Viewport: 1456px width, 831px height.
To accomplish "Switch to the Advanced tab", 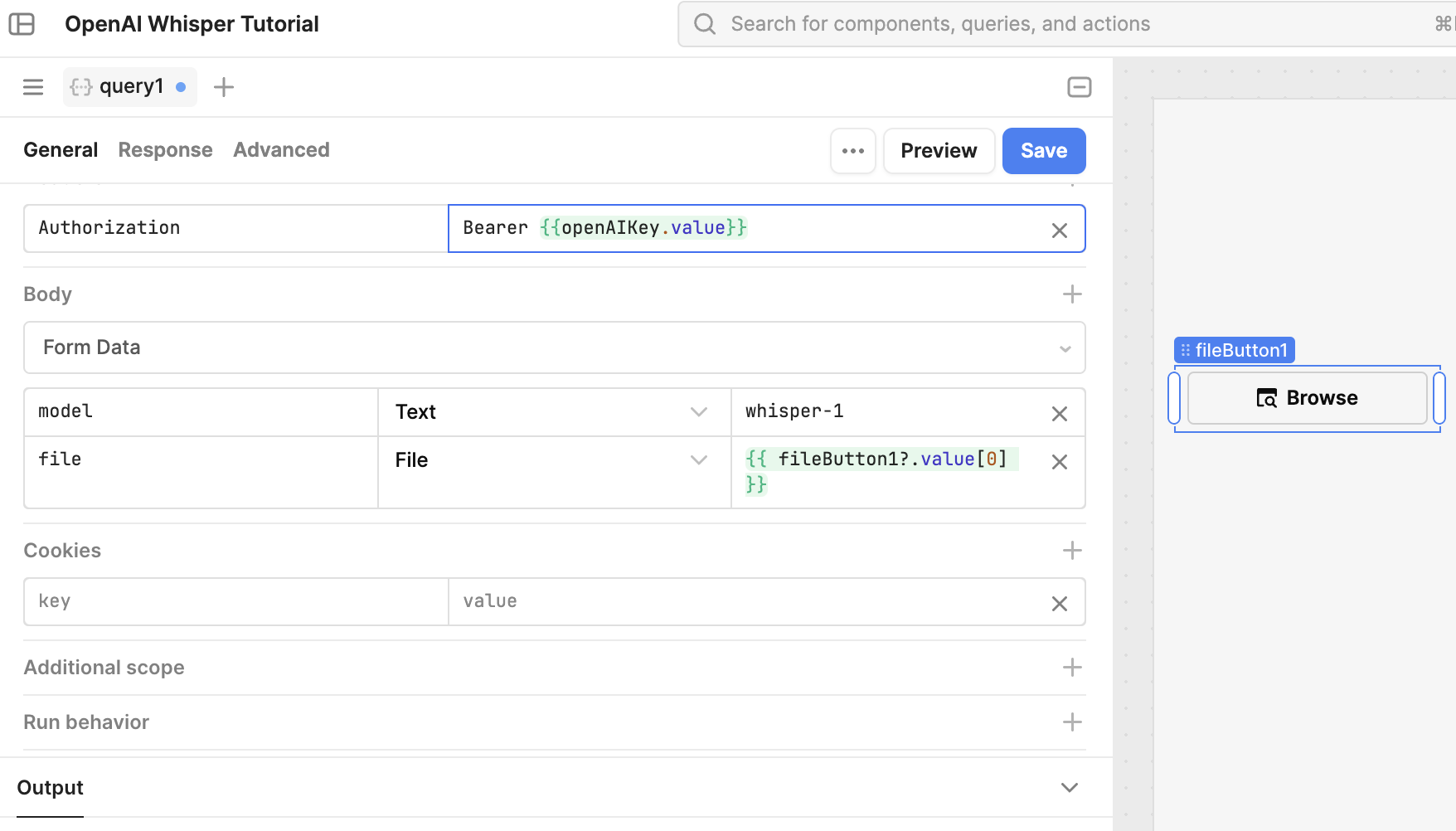I will (x=281, y=150).
